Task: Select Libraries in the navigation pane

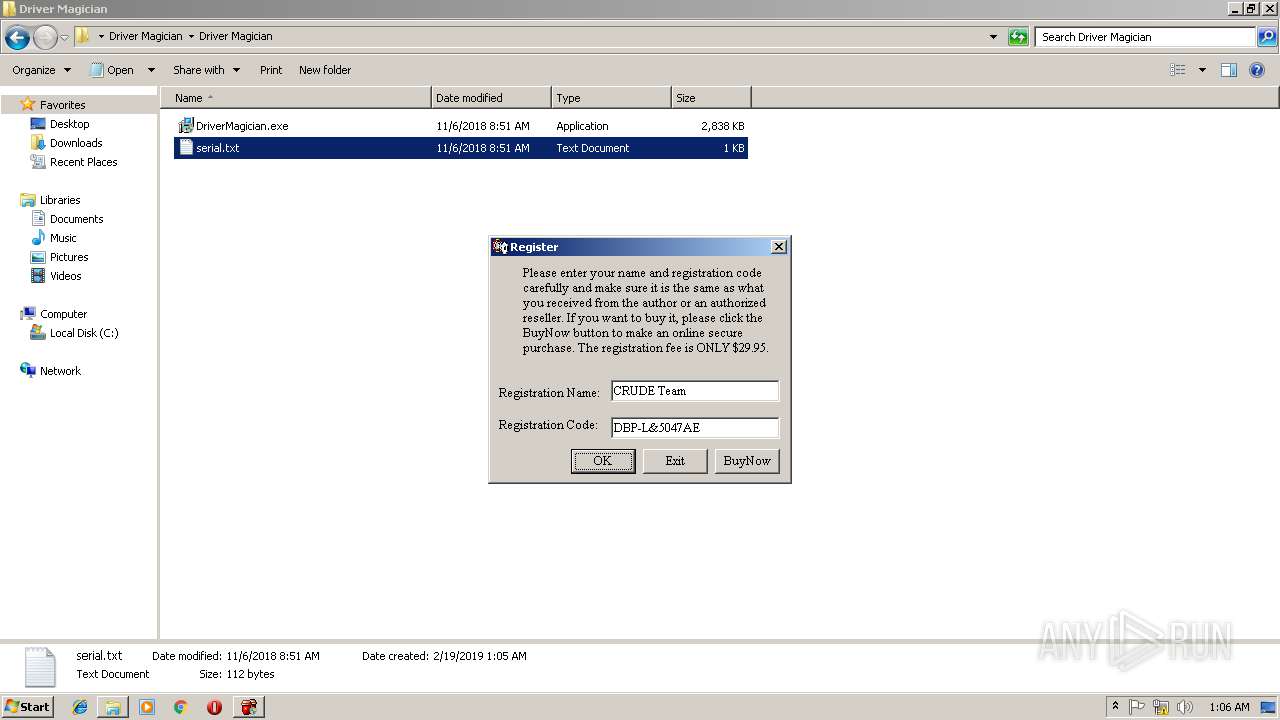Action: tap(59, 200)
